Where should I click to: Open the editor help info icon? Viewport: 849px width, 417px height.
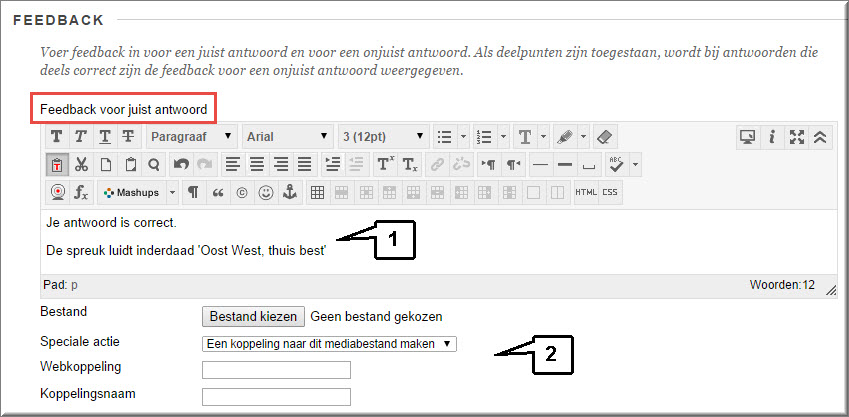pos(772,137)
